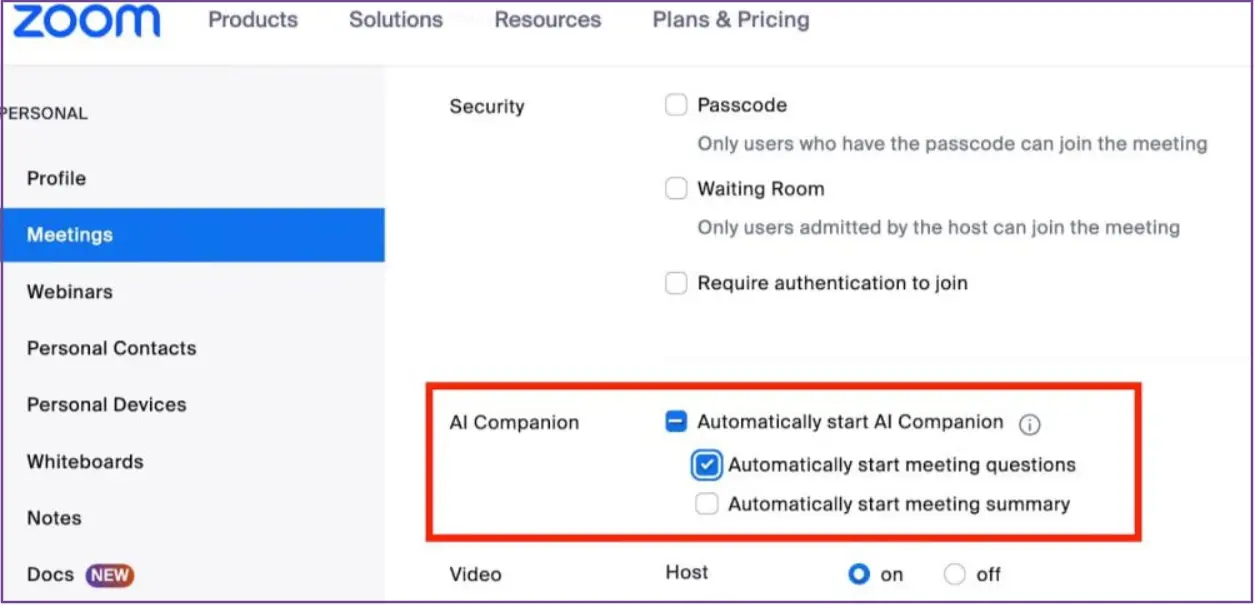Open the AI Companion info tooltip
1255x605 pixels.
1031,424
